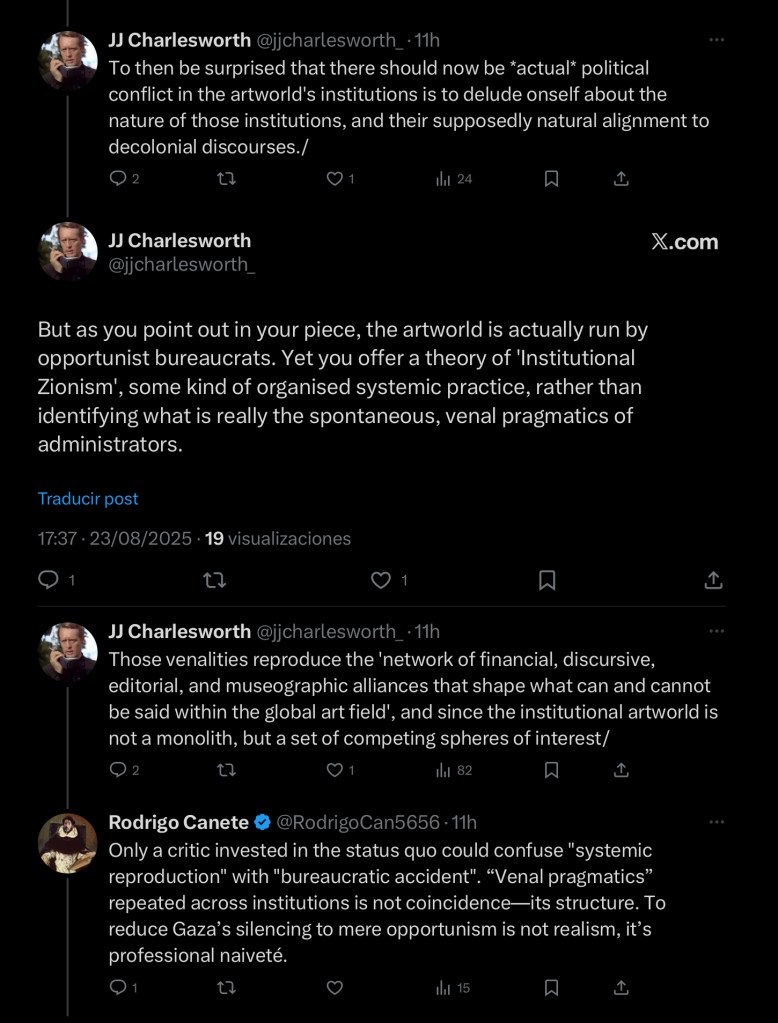This screenshot has height=1023, width=778.
Task: View analytics showing 82 views
Action: (453, 770)
